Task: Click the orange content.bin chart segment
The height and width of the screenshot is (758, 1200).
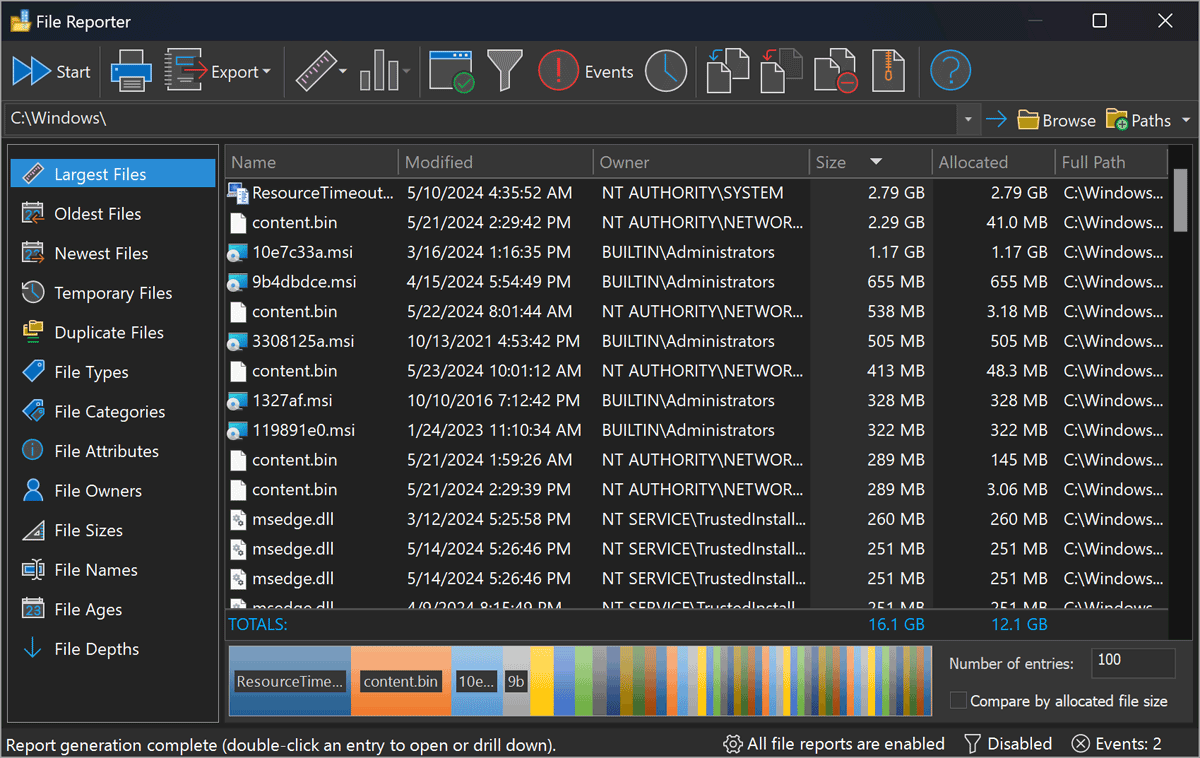Action: click(401, 681)
